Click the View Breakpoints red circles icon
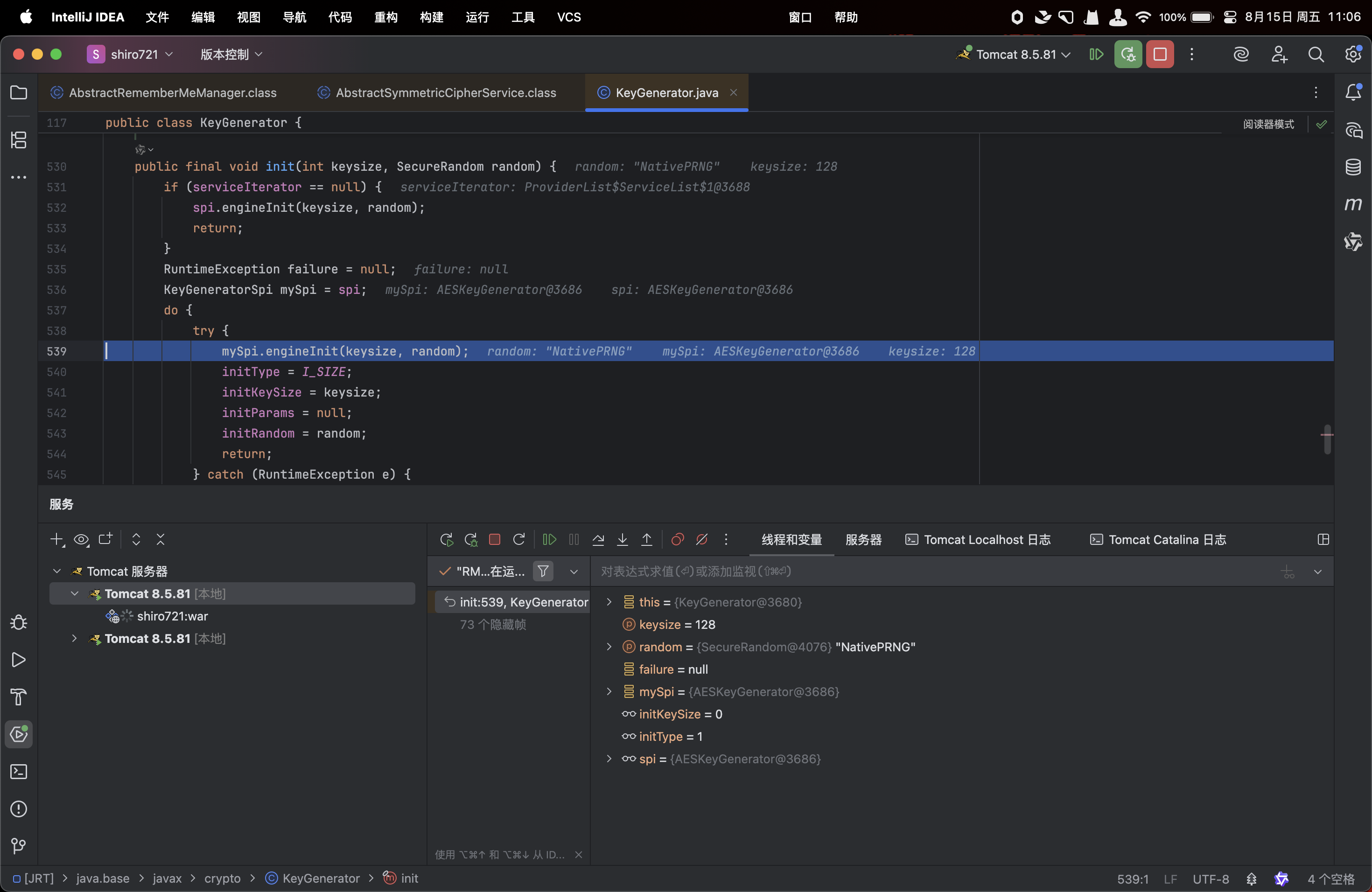Viewport: 1372px width, 892px height. [x=677, y=539]
